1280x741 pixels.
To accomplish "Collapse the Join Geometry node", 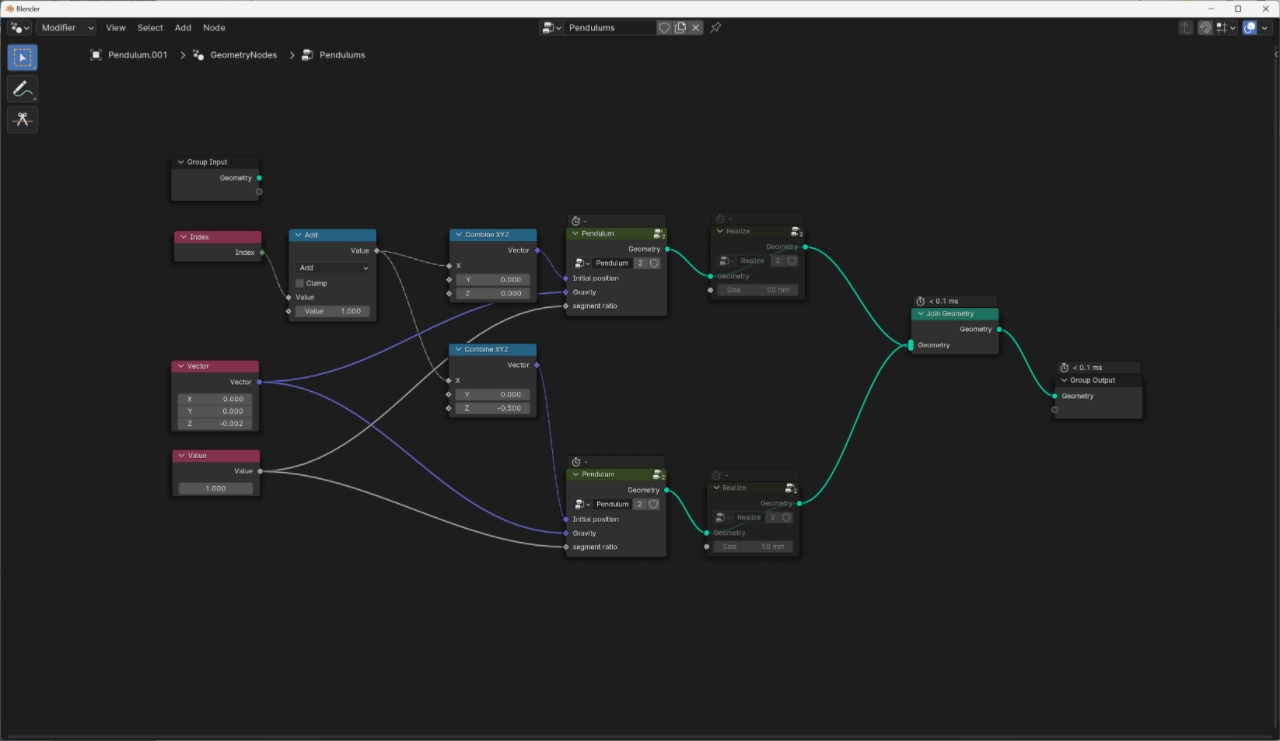I will pyautogui.click(x=921, y=314).
